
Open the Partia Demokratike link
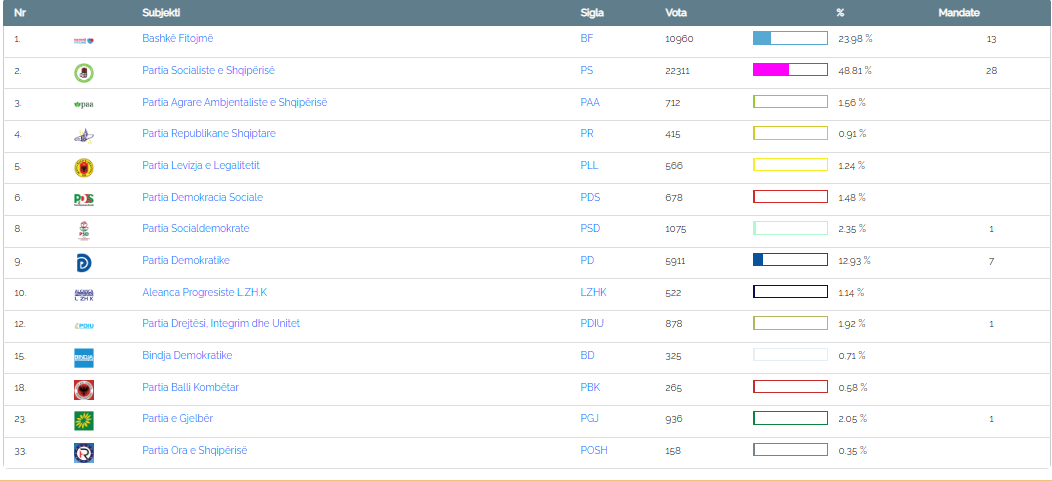186,260
